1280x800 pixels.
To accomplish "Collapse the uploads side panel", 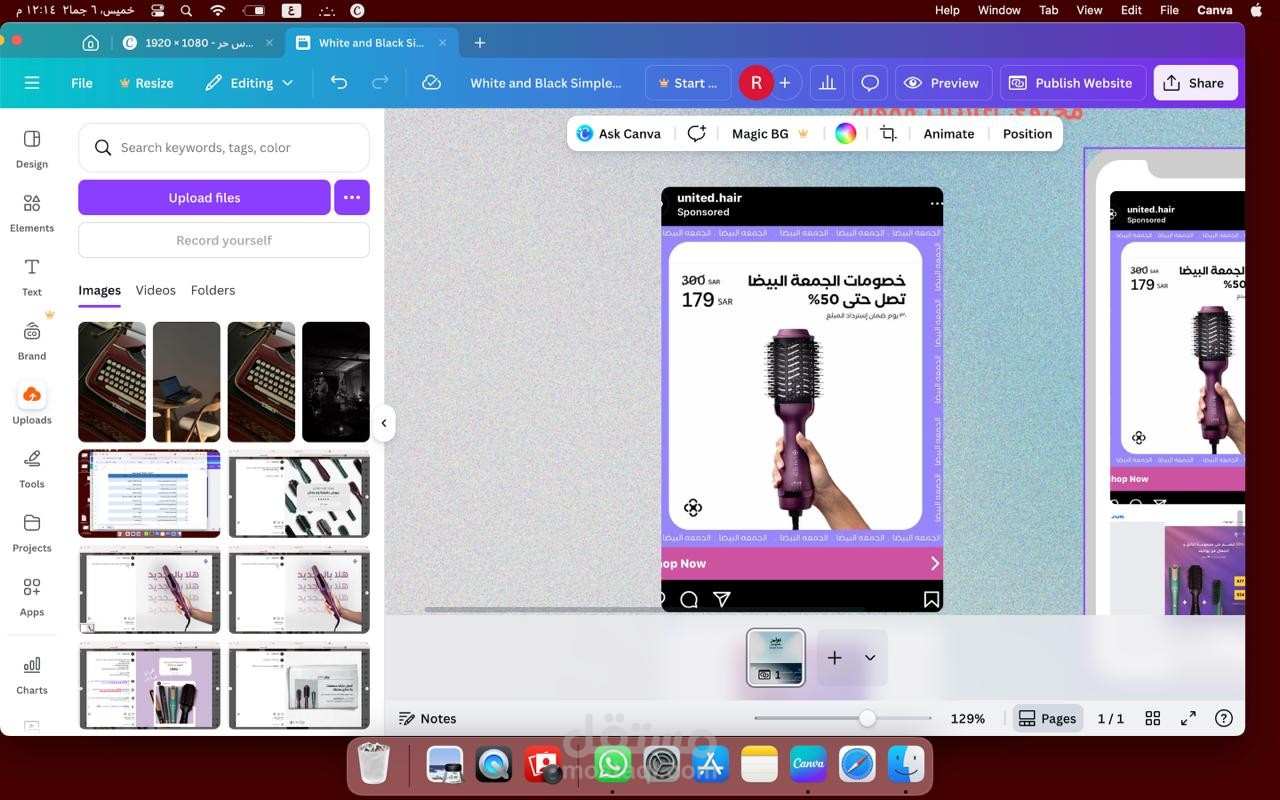I will tap(384, 423).
